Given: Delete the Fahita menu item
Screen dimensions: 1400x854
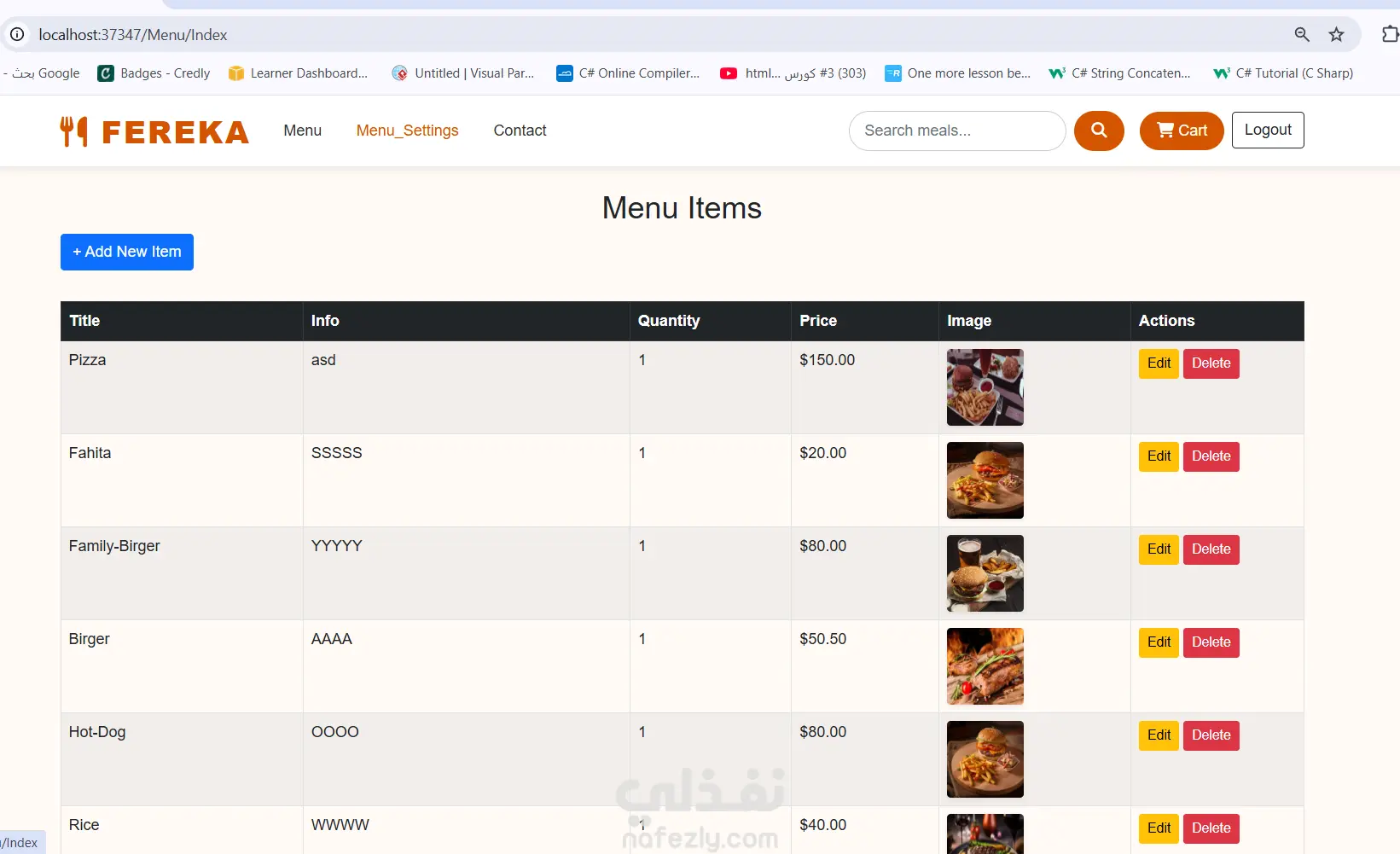Looking at the screenshot, I should point(1211,456).
